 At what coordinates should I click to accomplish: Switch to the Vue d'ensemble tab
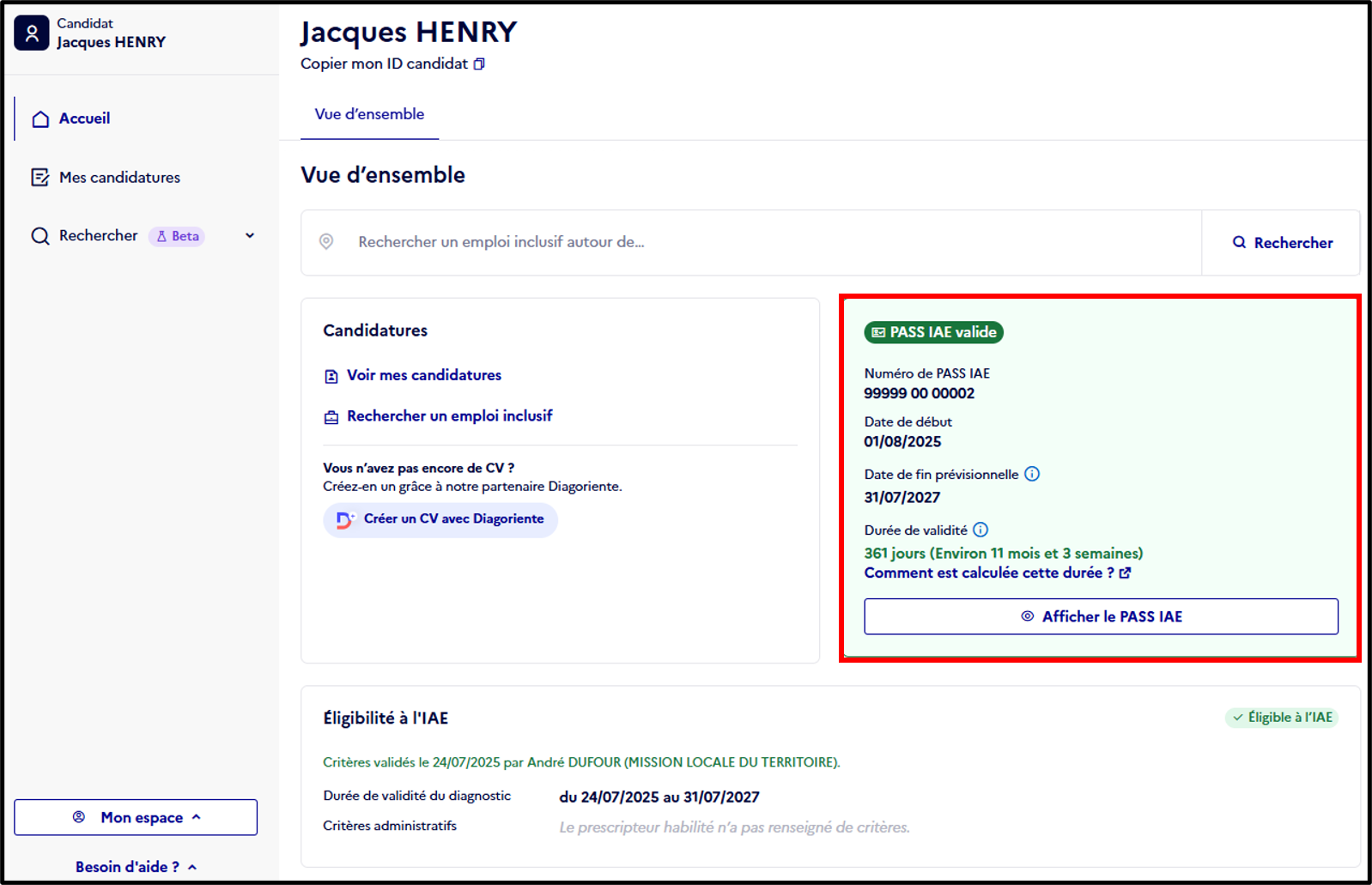[x=369, y=114]
